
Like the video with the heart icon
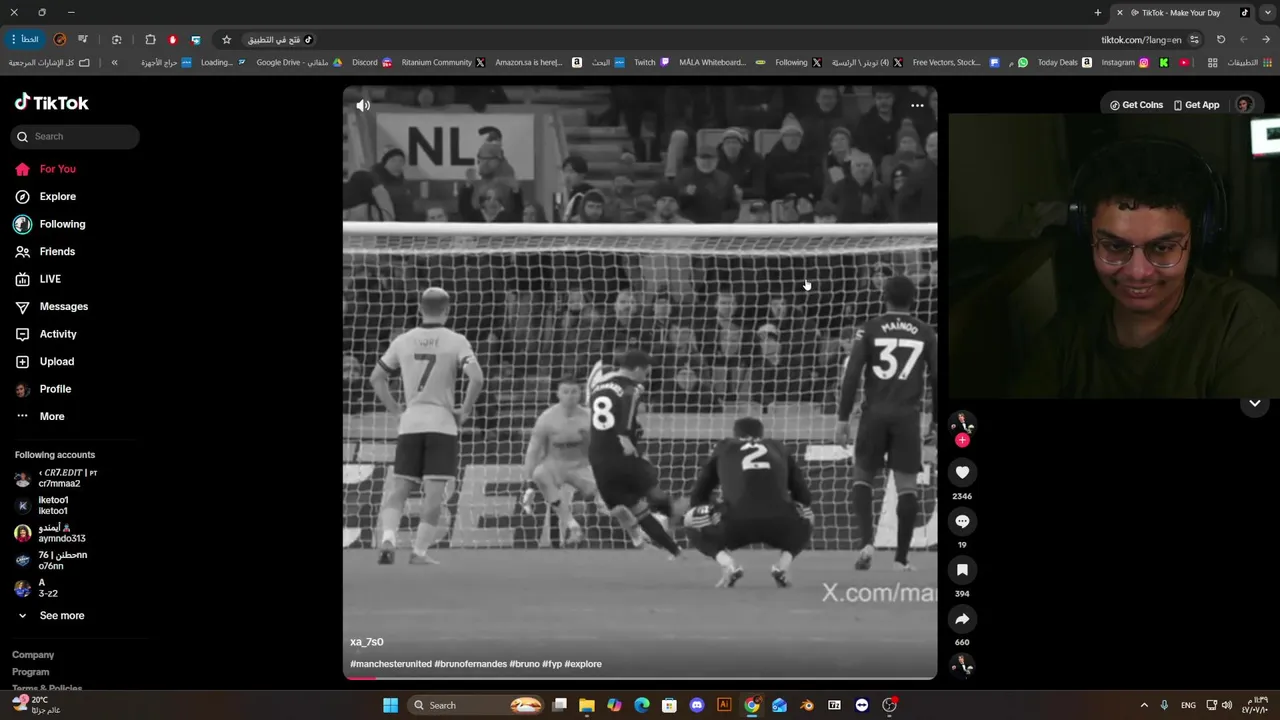point(962,472)
